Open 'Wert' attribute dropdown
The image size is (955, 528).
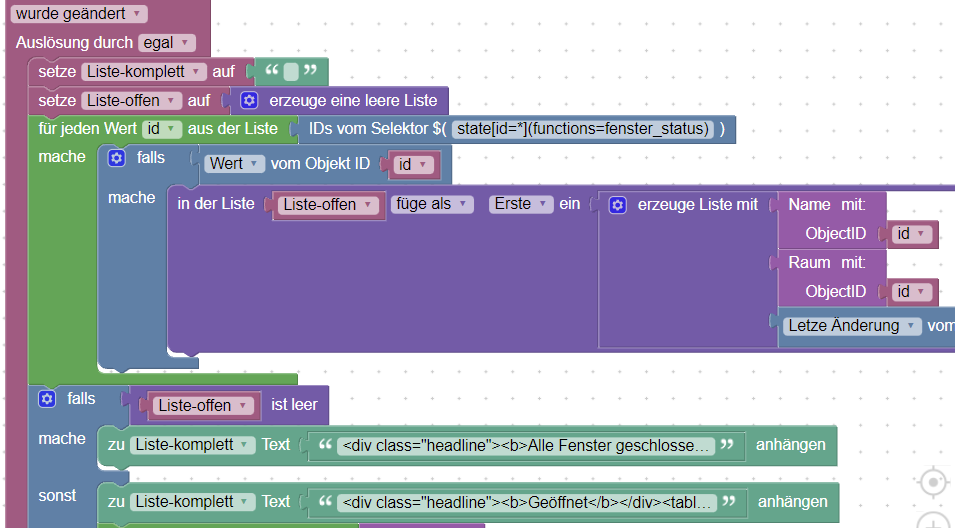234,164
